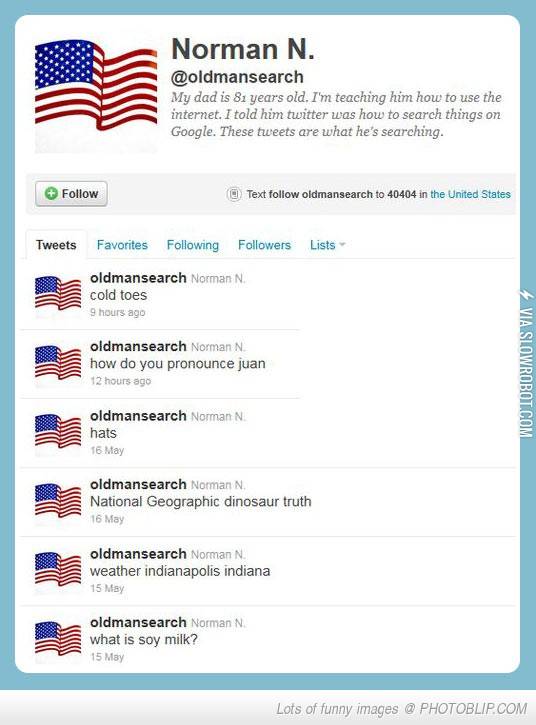The width and height of the screenshot is (536, 725).
Task: Click flag avatar beside 'soy milk' tweet
Action: tap(58, 641)
